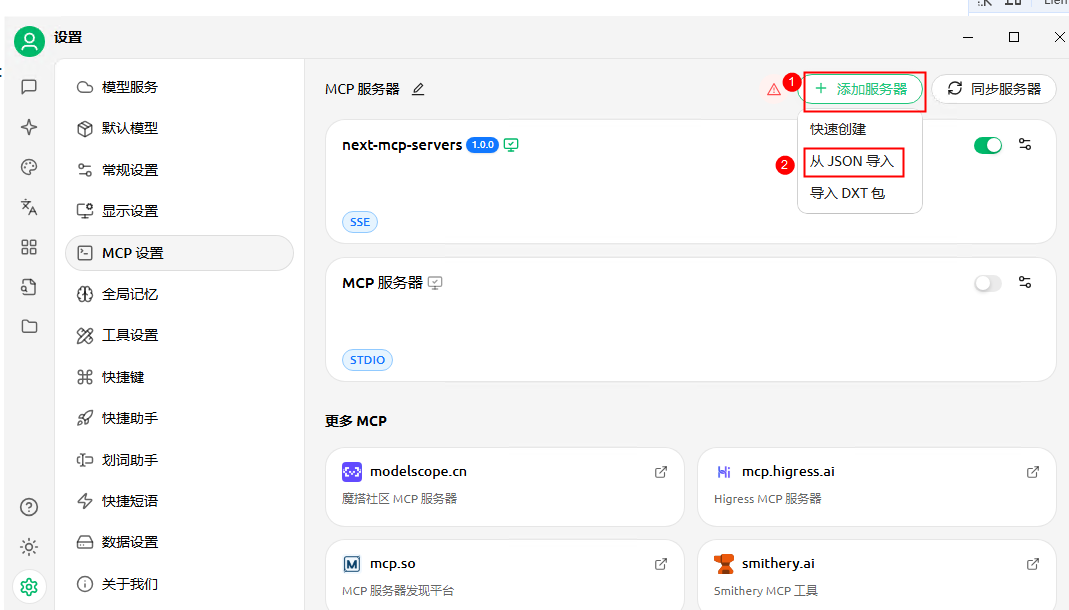
Task: Click the 魔搭社区 MCP 服务器 description
Action: (400, 499)
